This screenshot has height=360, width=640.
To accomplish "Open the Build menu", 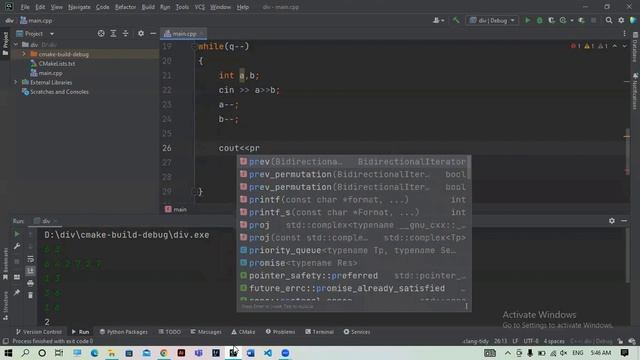I will tap(148, 7).
